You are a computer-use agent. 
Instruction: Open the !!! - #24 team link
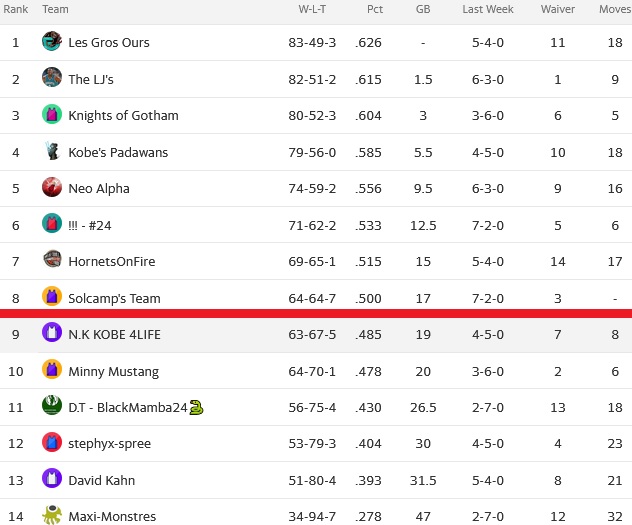pos(90,225)
